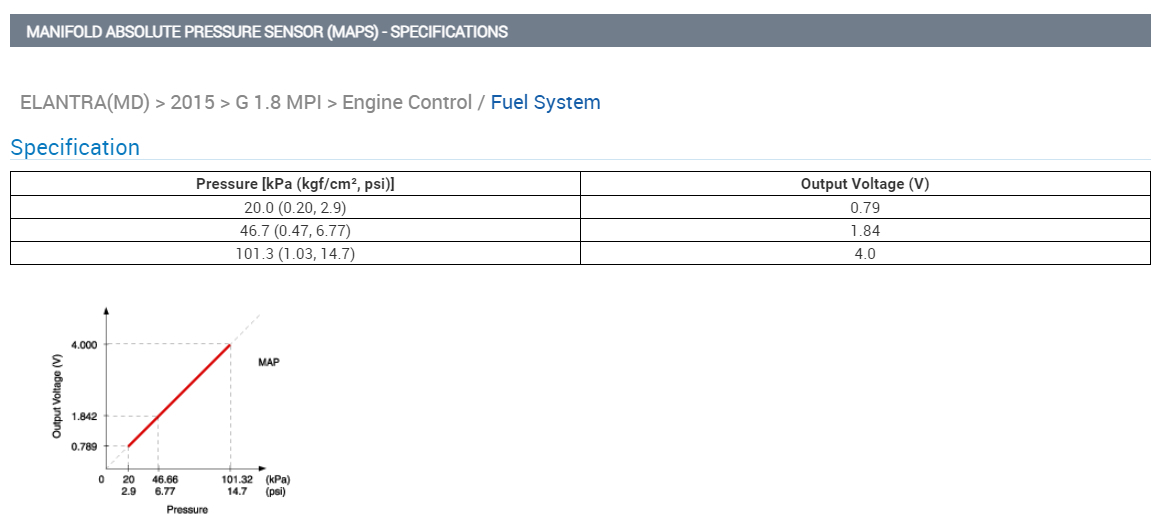This screenshot has height=529, width=1175.
Task: Click the Pressure title below the graph
Action: click(187, 510)
